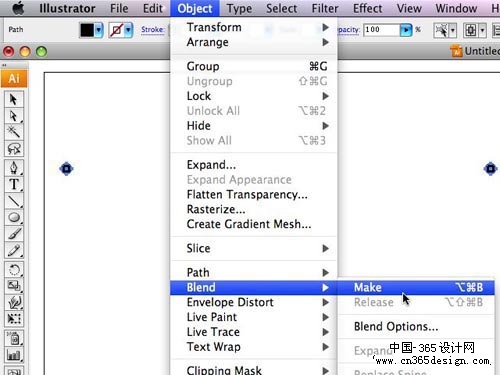Open the Apple menu

[18, 8]
